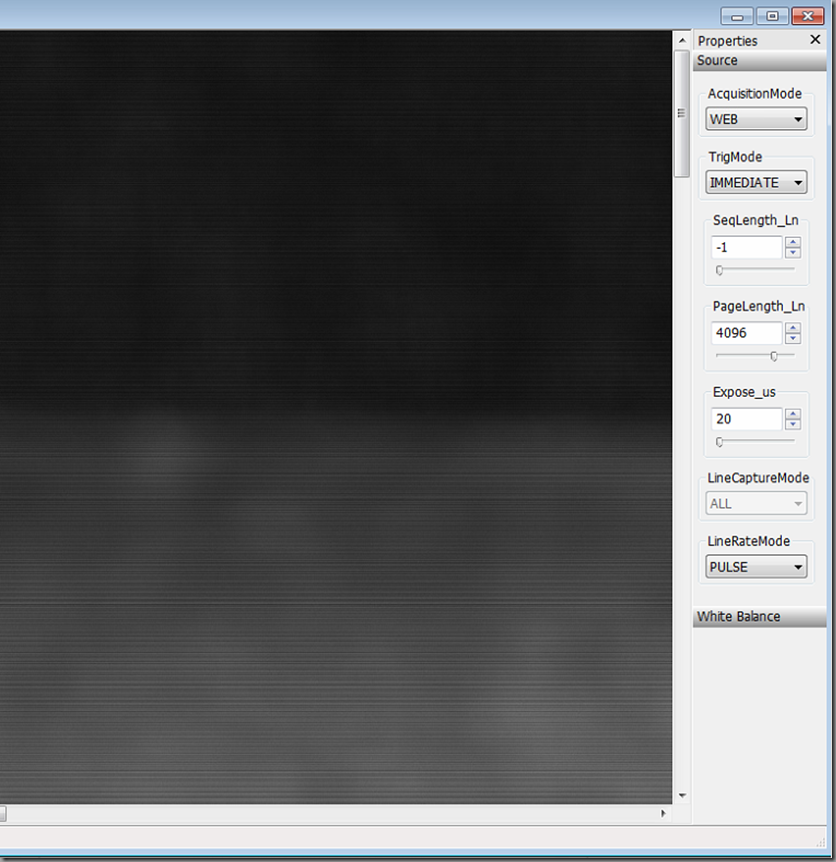This screenshot has height=862, width=836.
Task: Click the disabled LineCaptureMode ALL dropdown
Action: [756, 504]
